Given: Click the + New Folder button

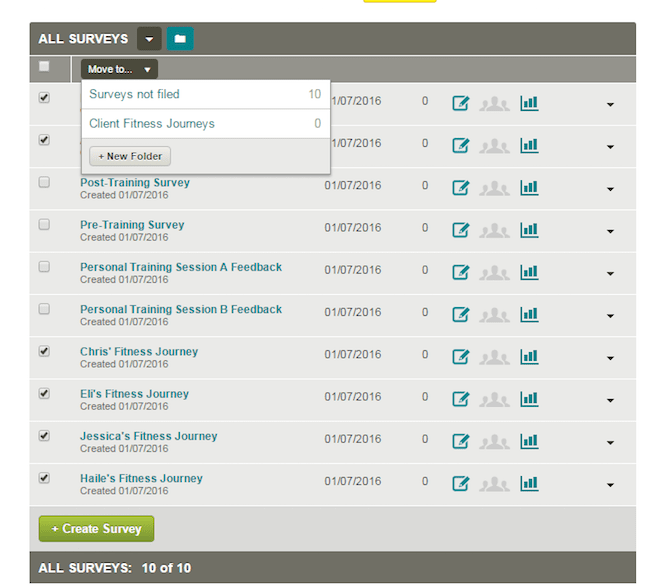Looking at the screenshot, I should (x=130, y=156).
